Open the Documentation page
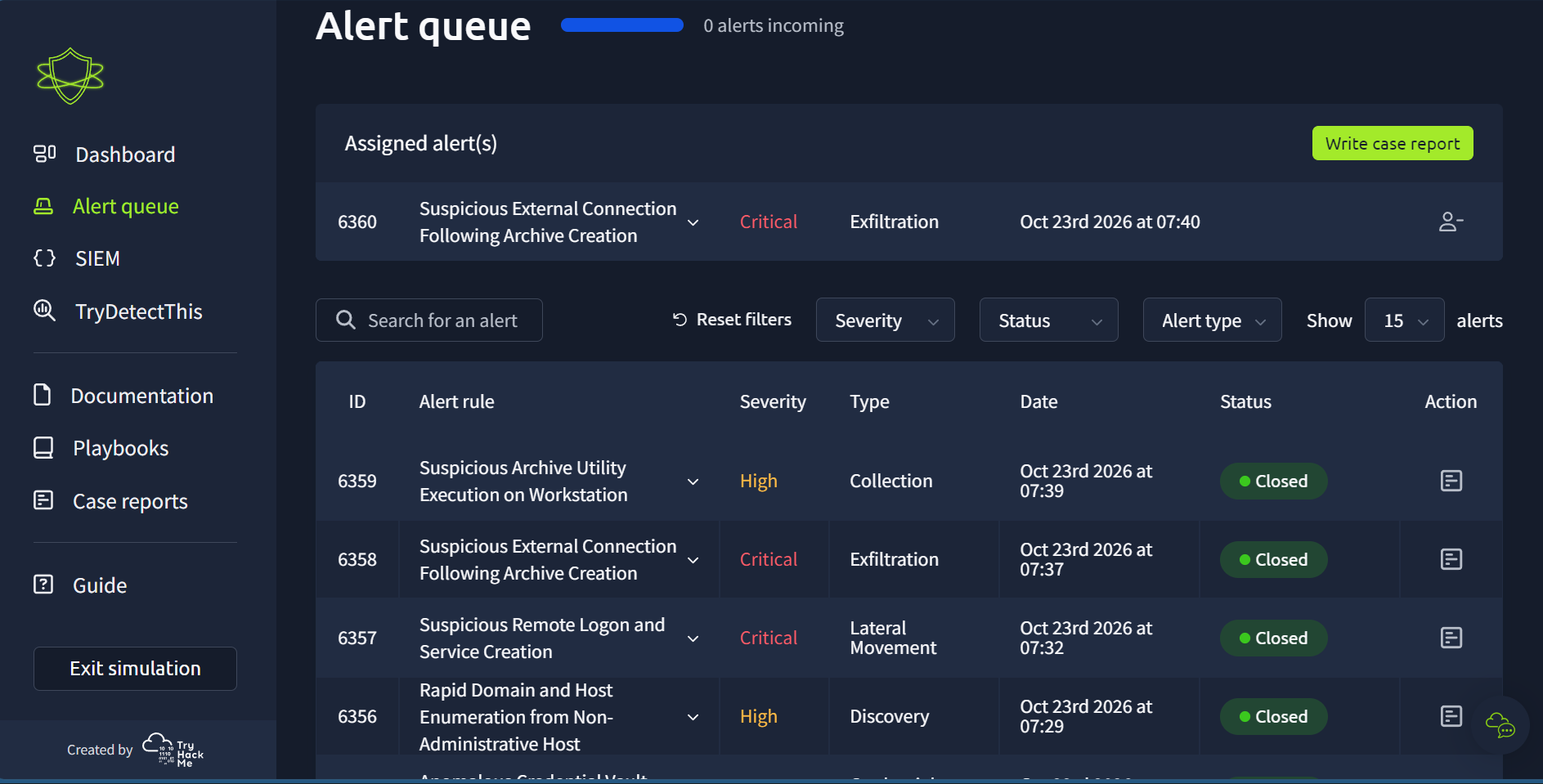 141,396
